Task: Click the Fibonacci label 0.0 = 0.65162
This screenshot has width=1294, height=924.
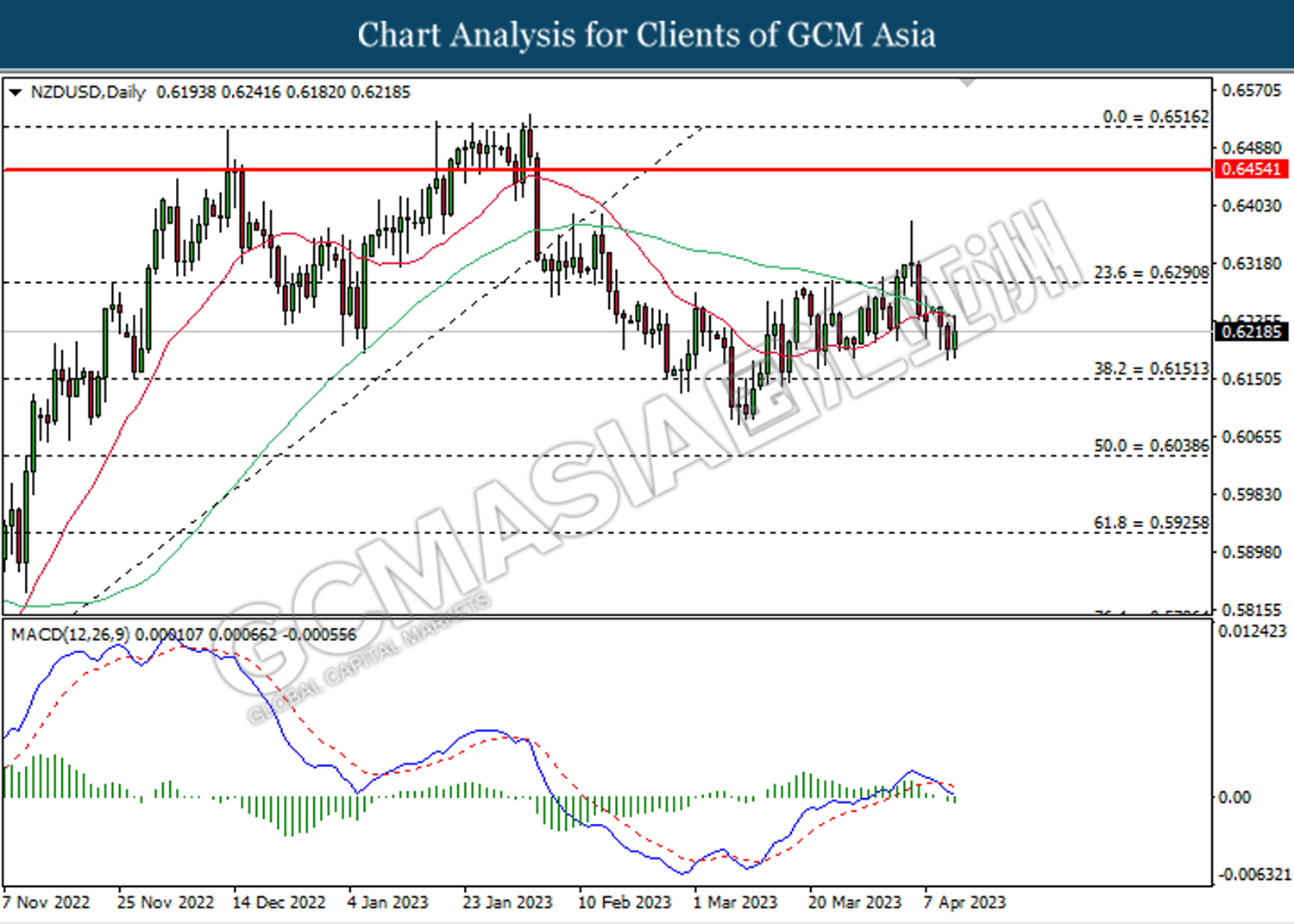Action: pos(1156,116)
